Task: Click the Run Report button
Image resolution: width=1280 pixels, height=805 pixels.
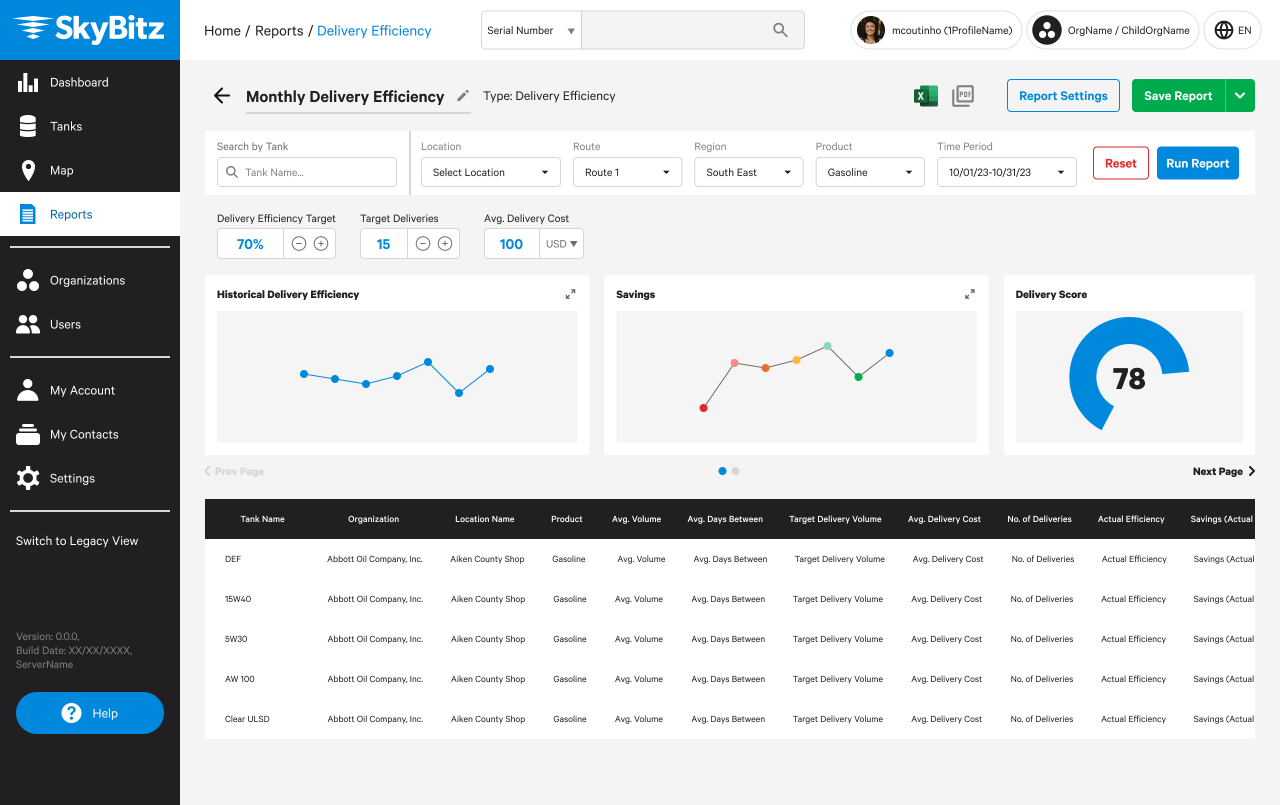Action: (x=1197, y=163)
